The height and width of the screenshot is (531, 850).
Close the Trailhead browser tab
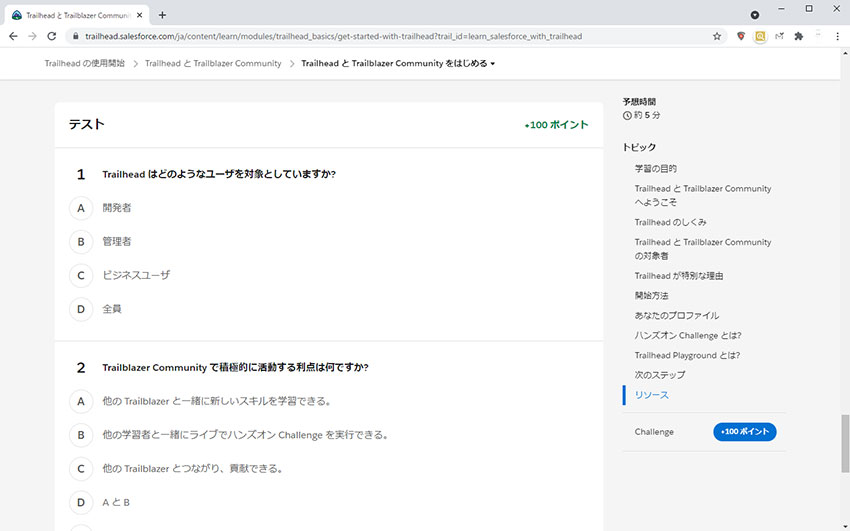tap(139, 15)
